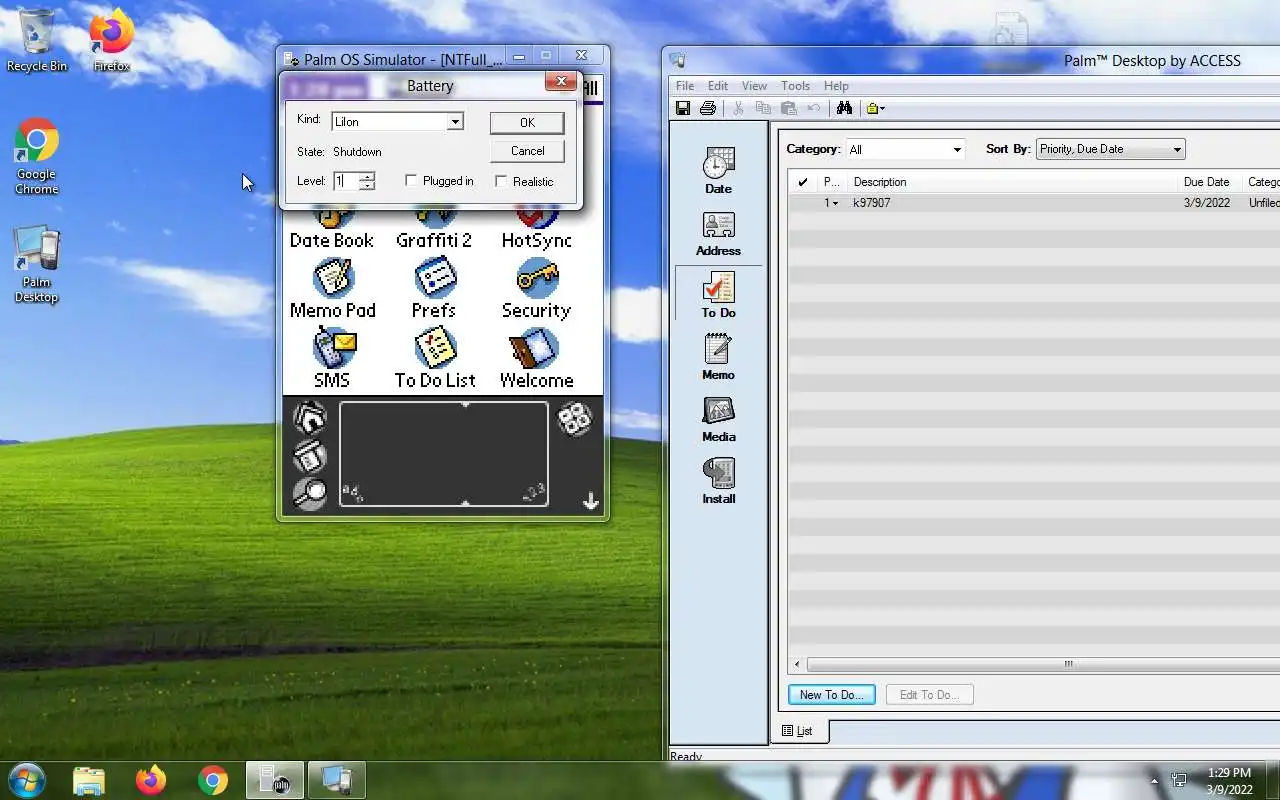This screenshot has height=800, width=1280.
Task: Click the New To Do button
Action: 831,695
